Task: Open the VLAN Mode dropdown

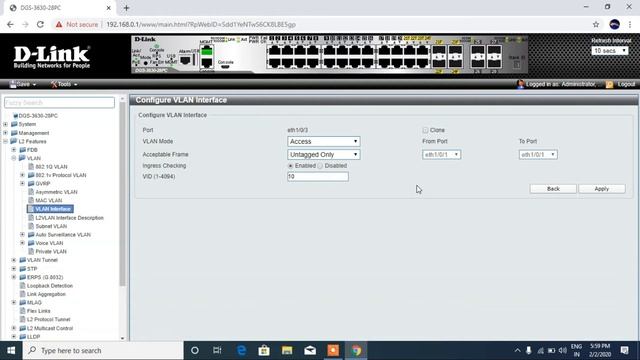Action: point(324,141)
